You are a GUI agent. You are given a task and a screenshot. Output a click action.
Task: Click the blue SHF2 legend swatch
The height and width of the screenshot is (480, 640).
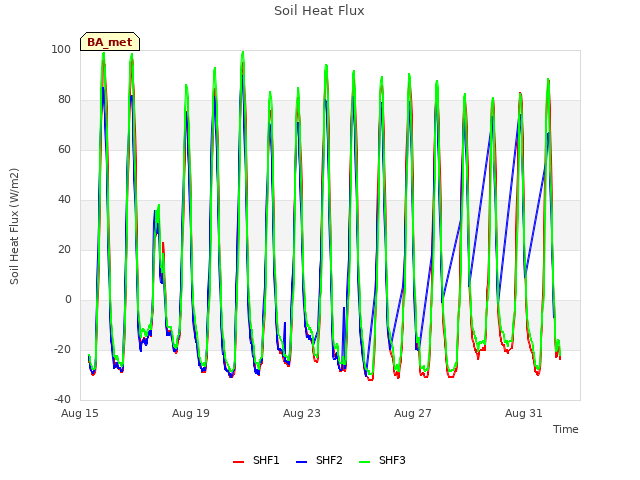[x=301, y=462]
